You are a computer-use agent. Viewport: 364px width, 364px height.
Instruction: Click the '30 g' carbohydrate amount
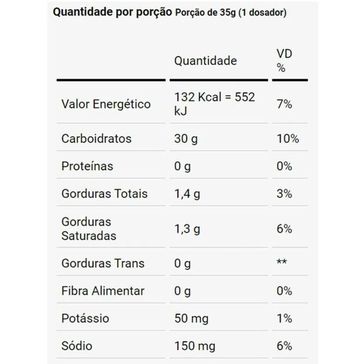pyautogui.click(x=186, y=139)
